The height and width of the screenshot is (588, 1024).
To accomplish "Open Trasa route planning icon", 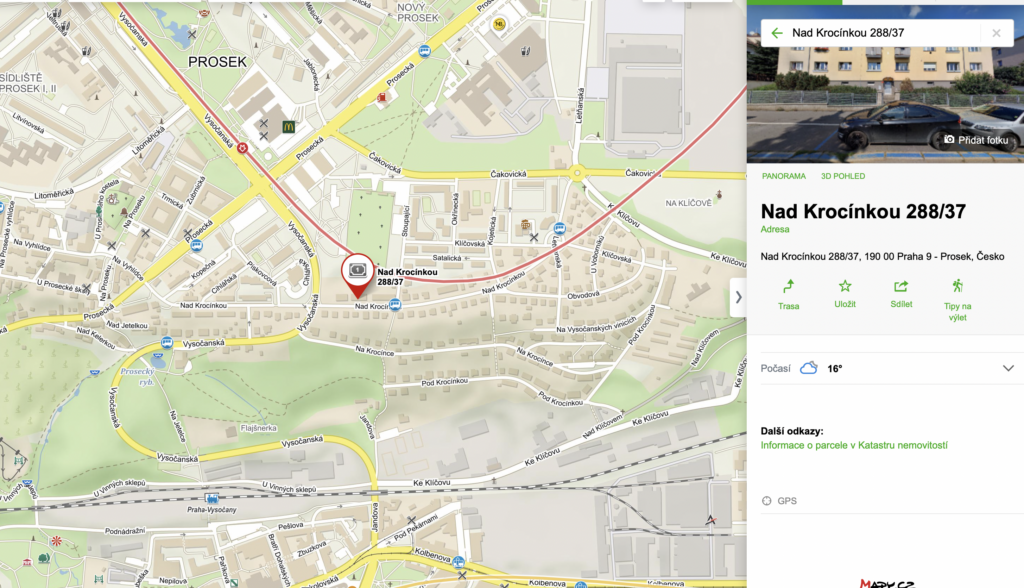I will [x=788, y=295].
